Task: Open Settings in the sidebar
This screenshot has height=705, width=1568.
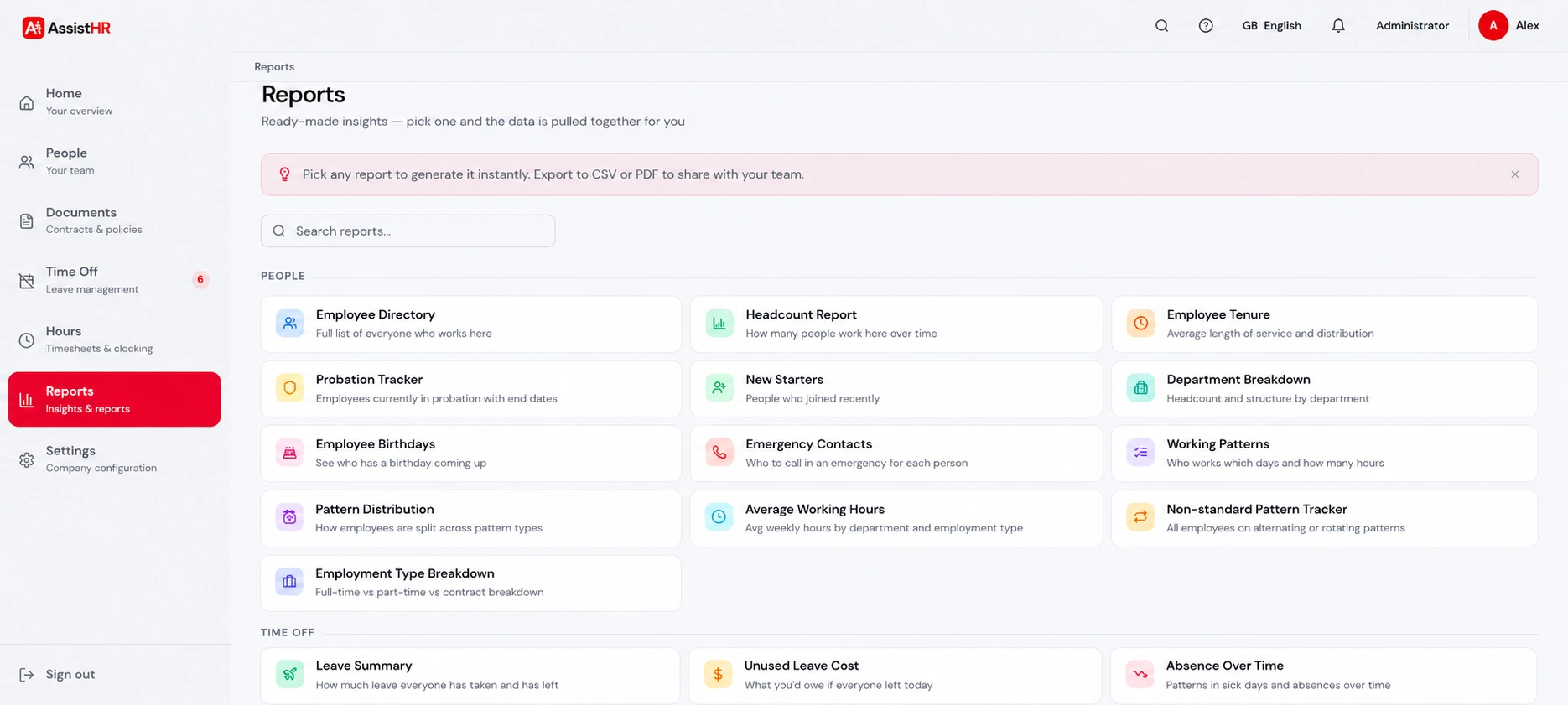Action: [x=115, y=459]
